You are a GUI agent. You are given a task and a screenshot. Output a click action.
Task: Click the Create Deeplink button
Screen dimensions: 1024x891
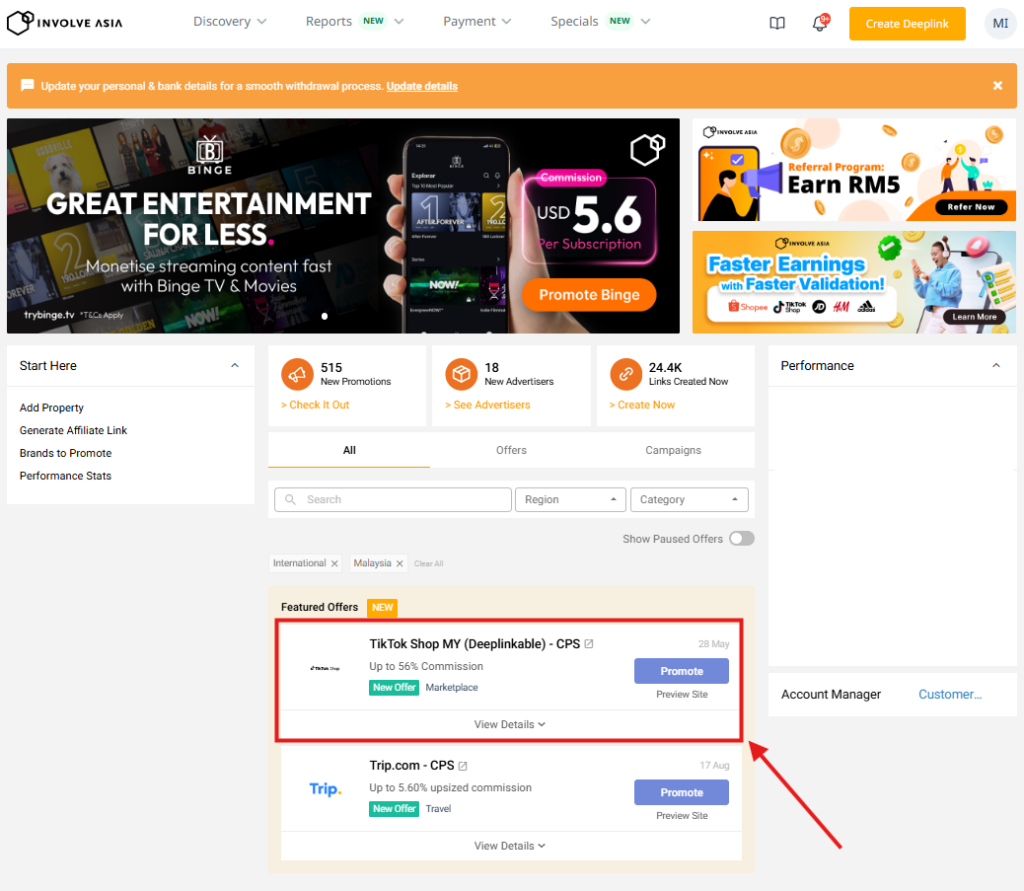pyautogui.click(x=907, y=23)
